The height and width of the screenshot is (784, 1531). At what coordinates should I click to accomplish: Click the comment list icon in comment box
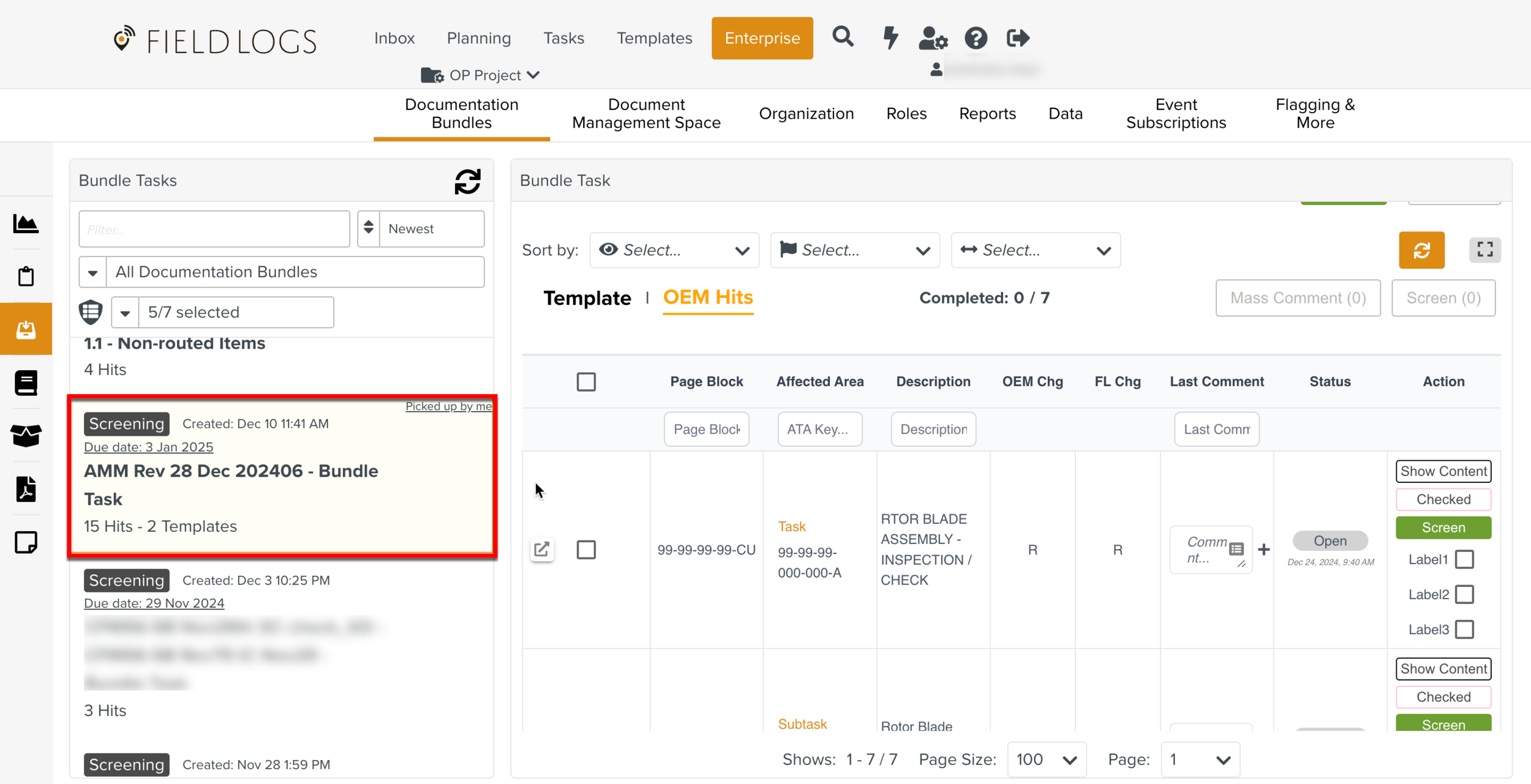click(1236, 548)
